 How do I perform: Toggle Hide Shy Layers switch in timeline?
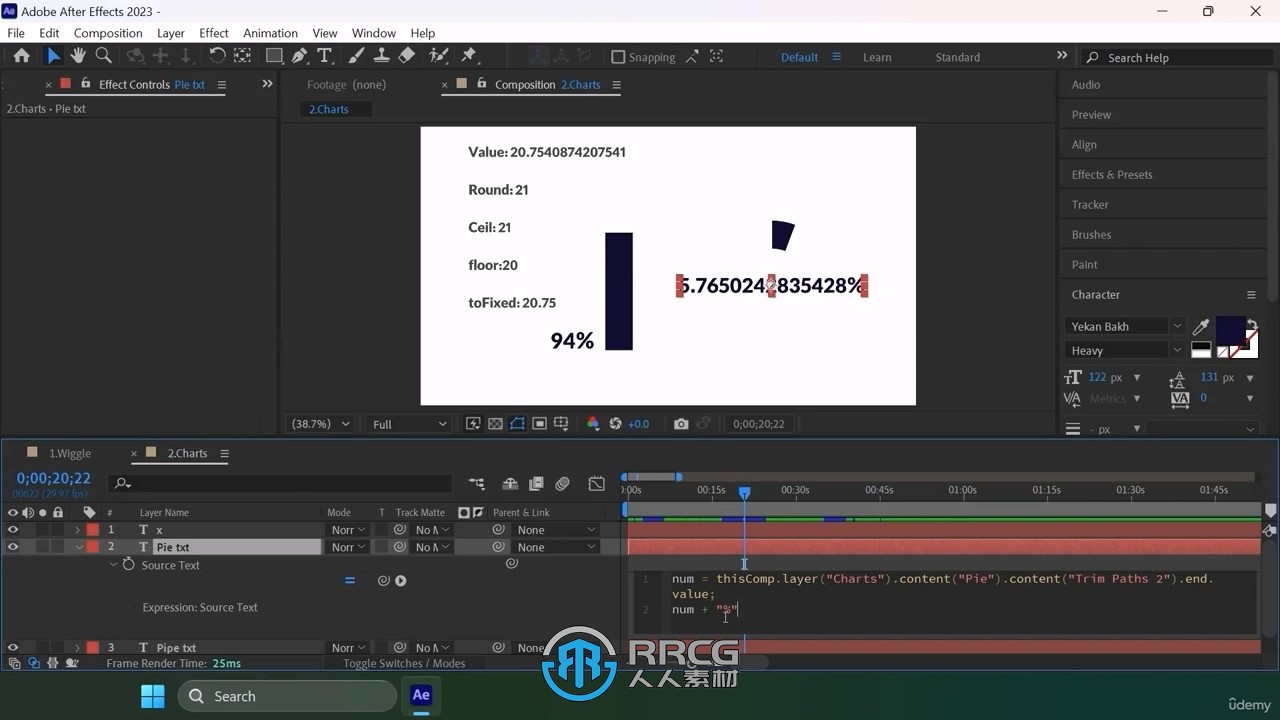pyautogui.click(x=510, y=484)
